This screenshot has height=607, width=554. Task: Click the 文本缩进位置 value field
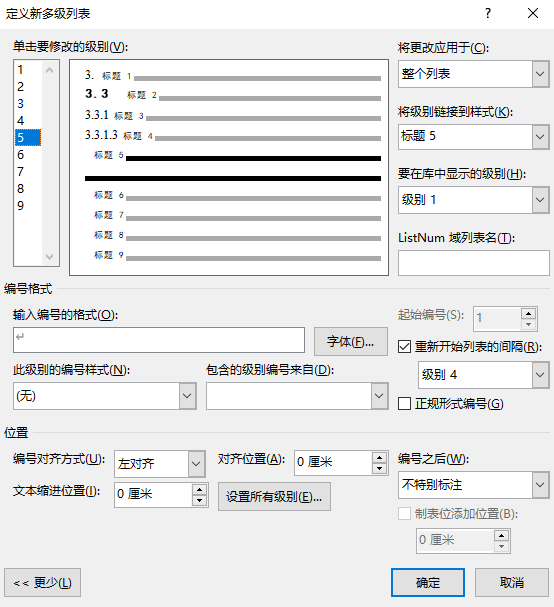153,495
